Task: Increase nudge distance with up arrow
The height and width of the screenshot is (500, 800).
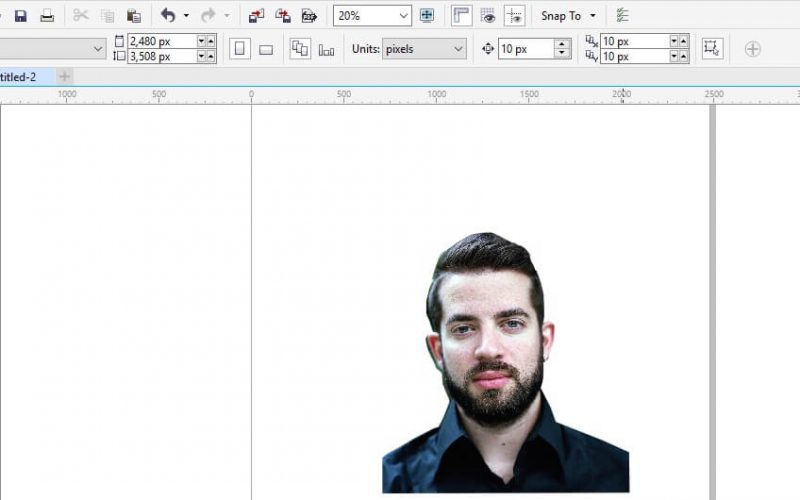Action: click(x=562, y=44)
